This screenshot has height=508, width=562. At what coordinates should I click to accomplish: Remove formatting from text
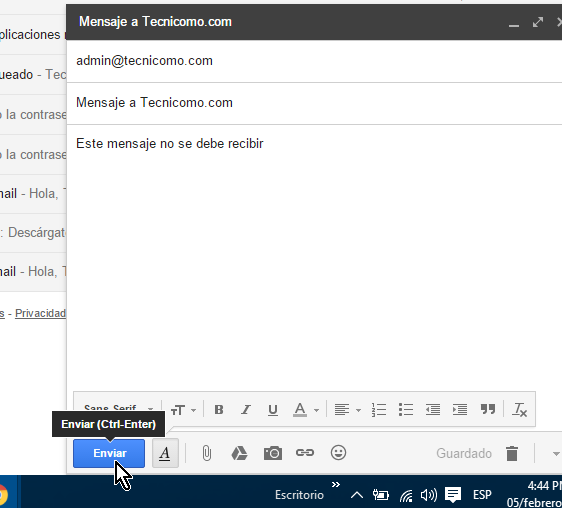[x=520, y=410]
